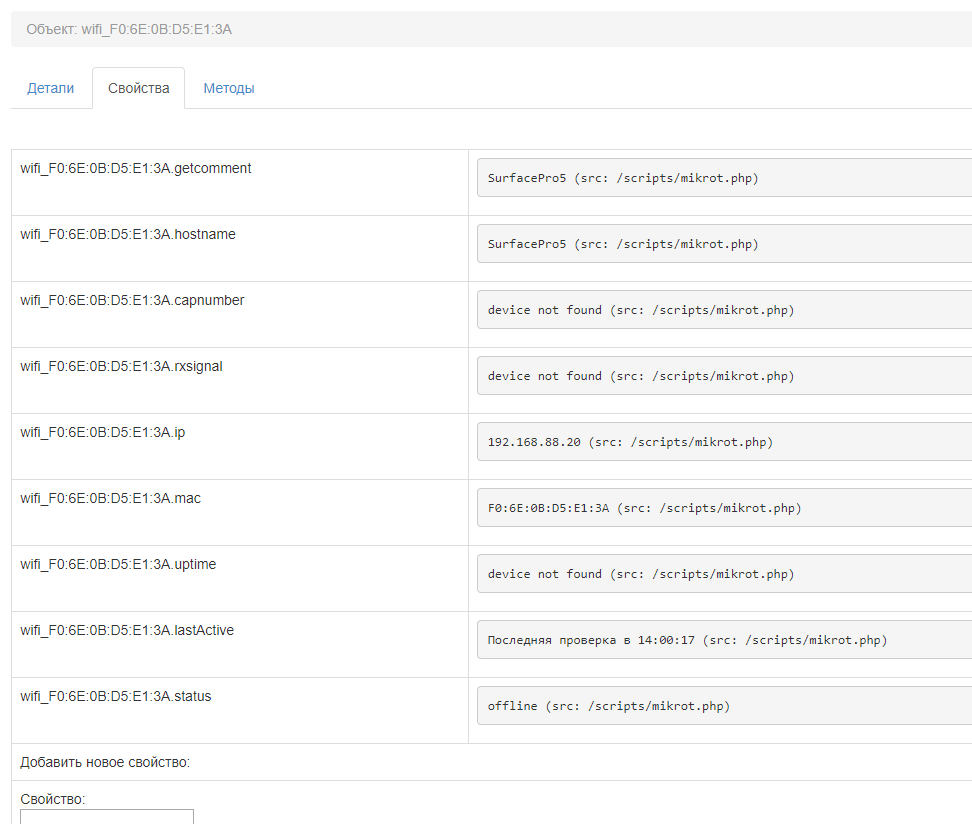The image size is (972, 824).
Task: Click the uptime property value field
Action: point(724,574)
